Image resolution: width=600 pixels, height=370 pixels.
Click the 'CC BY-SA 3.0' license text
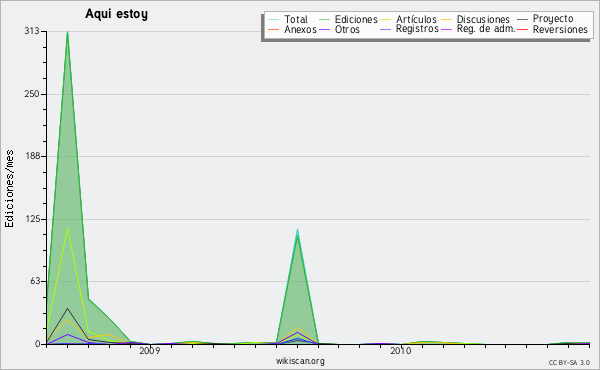[569, 363]
